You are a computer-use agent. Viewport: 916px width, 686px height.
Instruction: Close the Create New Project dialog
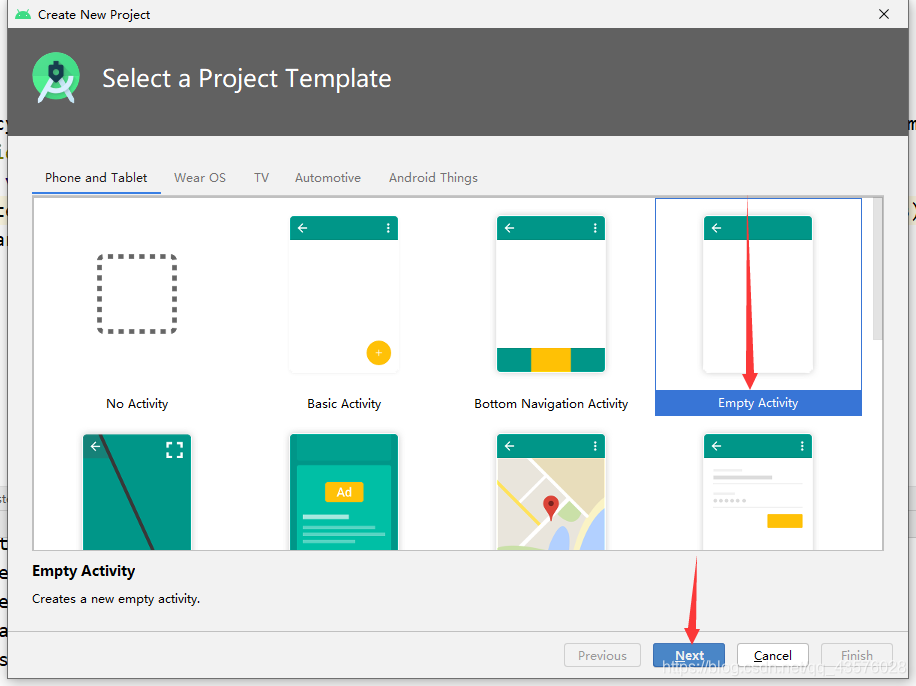[x=884, y=14]
